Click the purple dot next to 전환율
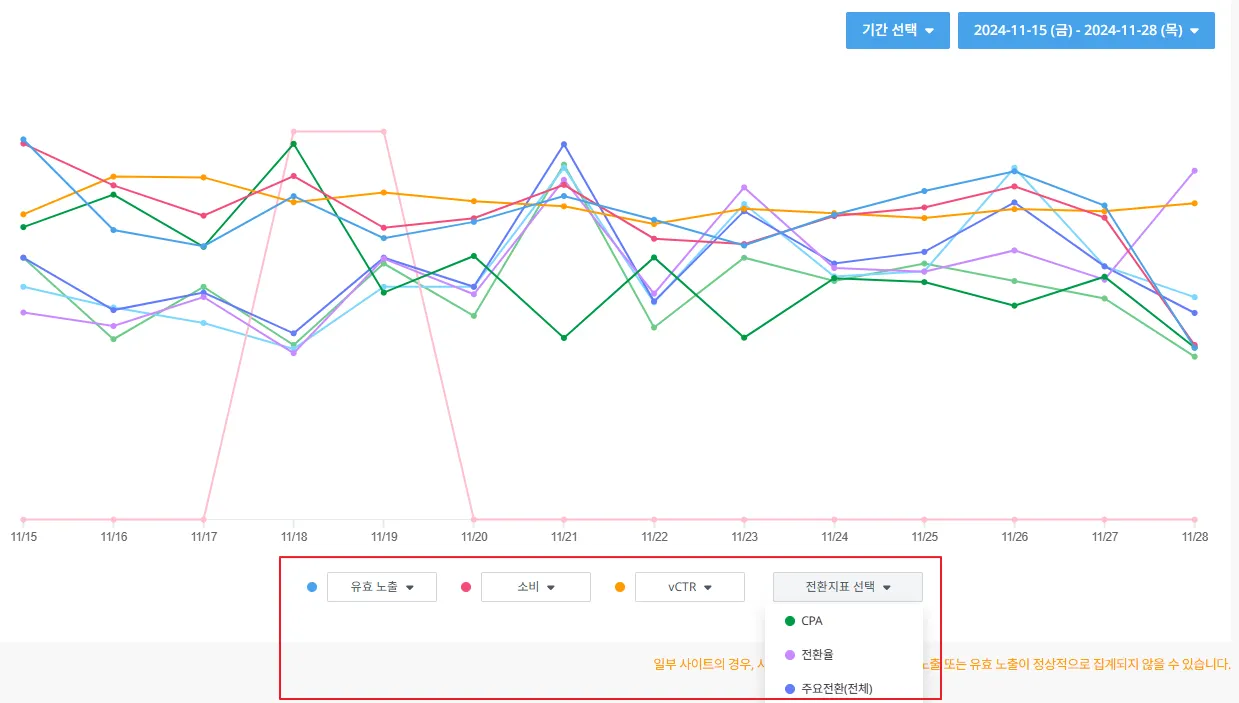1239x703 pixels. point(790,655)
